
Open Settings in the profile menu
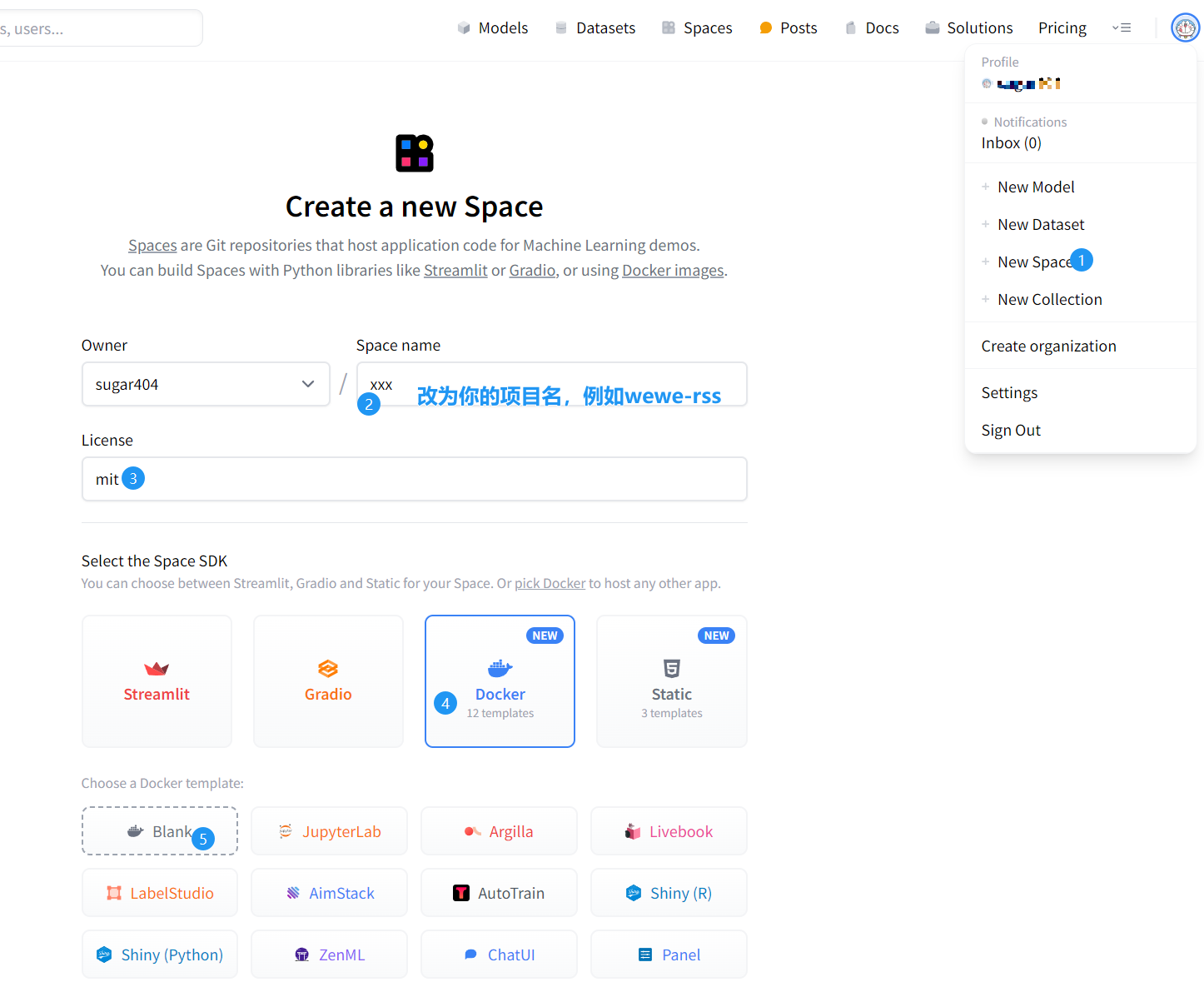pyautogui.click(x=1009, y=392)
